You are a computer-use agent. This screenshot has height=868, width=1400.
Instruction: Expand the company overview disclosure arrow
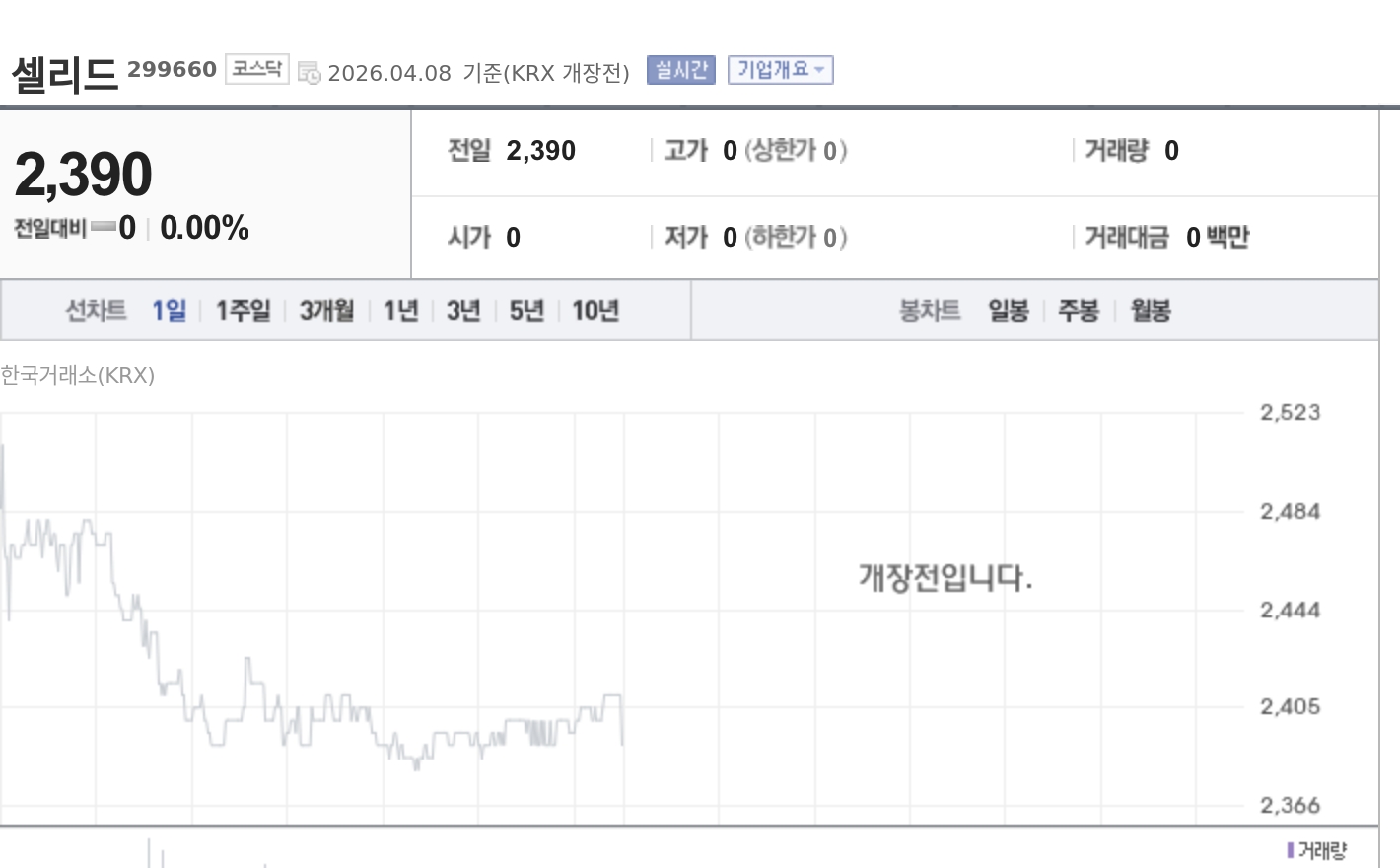pyautogui.click(x=818, y=70)
